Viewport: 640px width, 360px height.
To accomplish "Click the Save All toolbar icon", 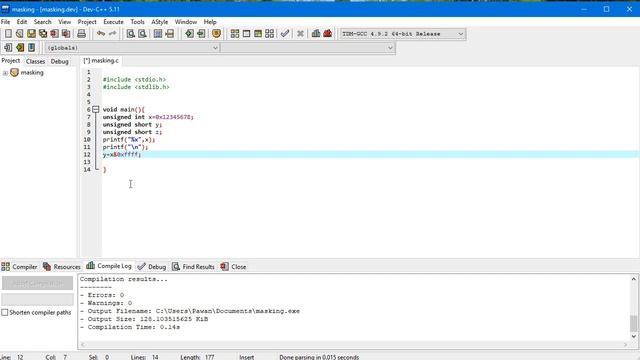I will coord(43,33).
